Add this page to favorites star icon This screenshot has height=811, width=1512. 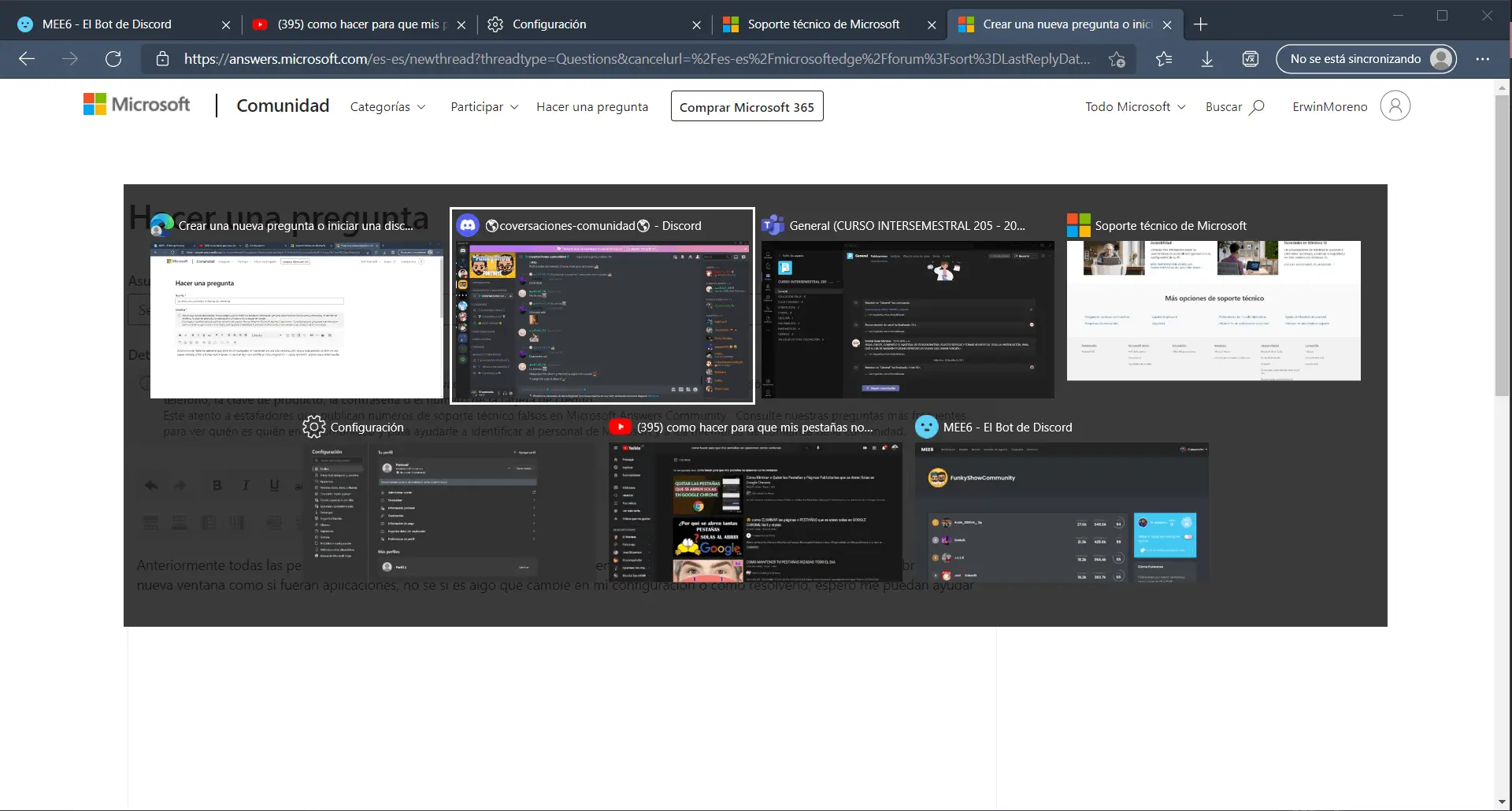click(x=1117, y=59)
